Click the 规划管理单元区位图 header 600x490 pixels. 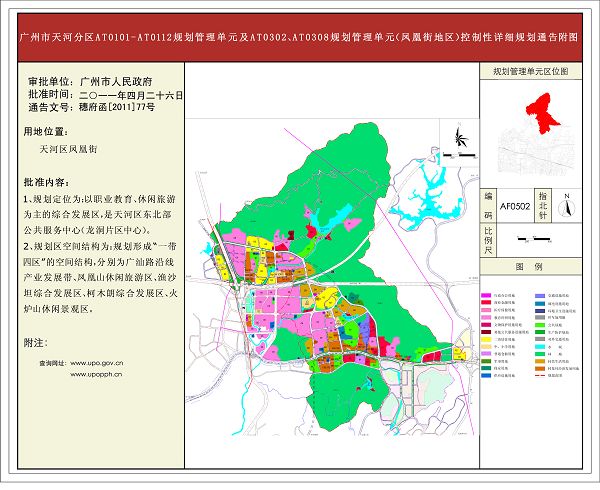[x=531, y=72]
